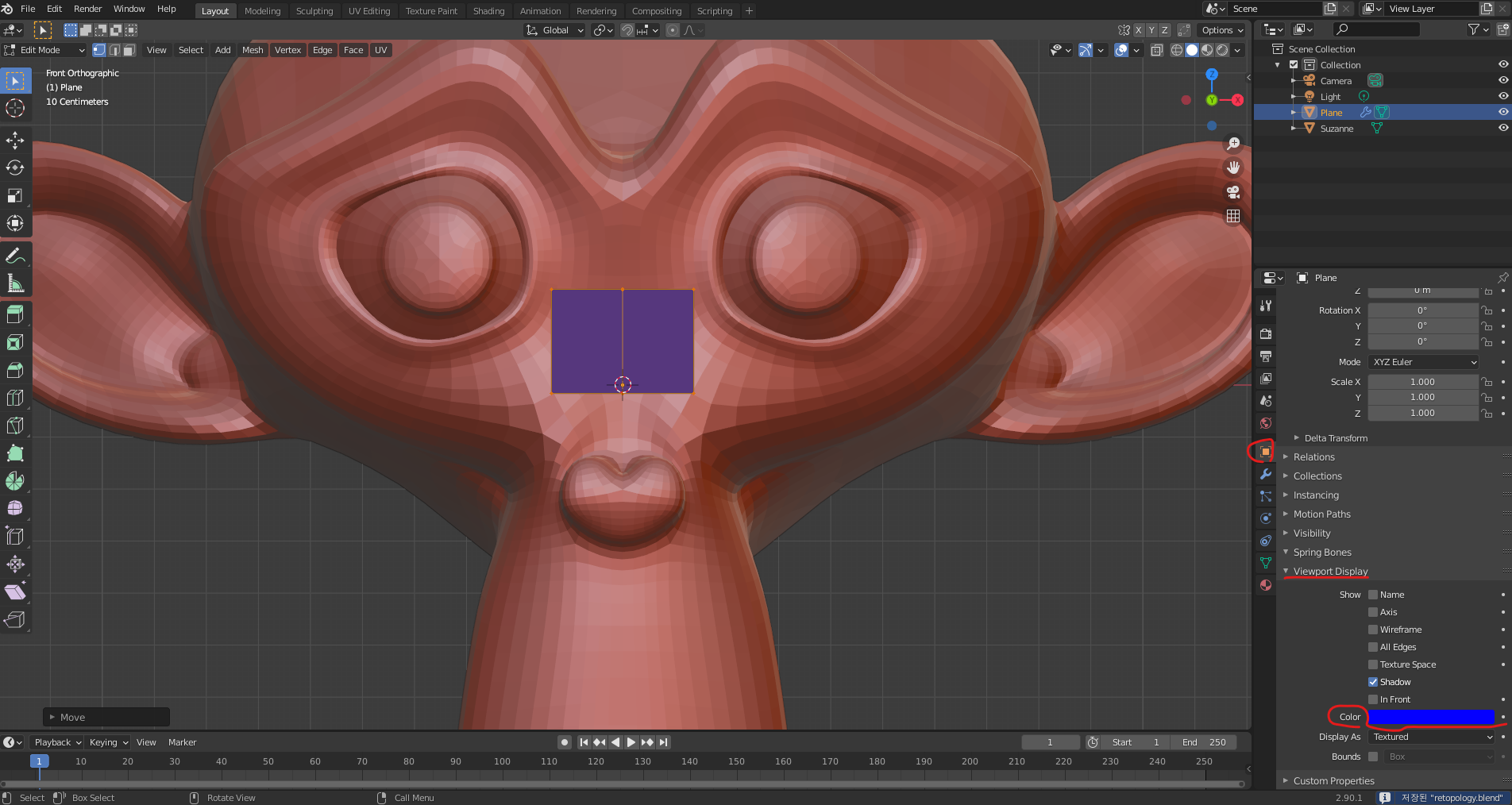Switch to vertex select mode
Viewport: 1512px width, 805px height.
click(99, 50)
